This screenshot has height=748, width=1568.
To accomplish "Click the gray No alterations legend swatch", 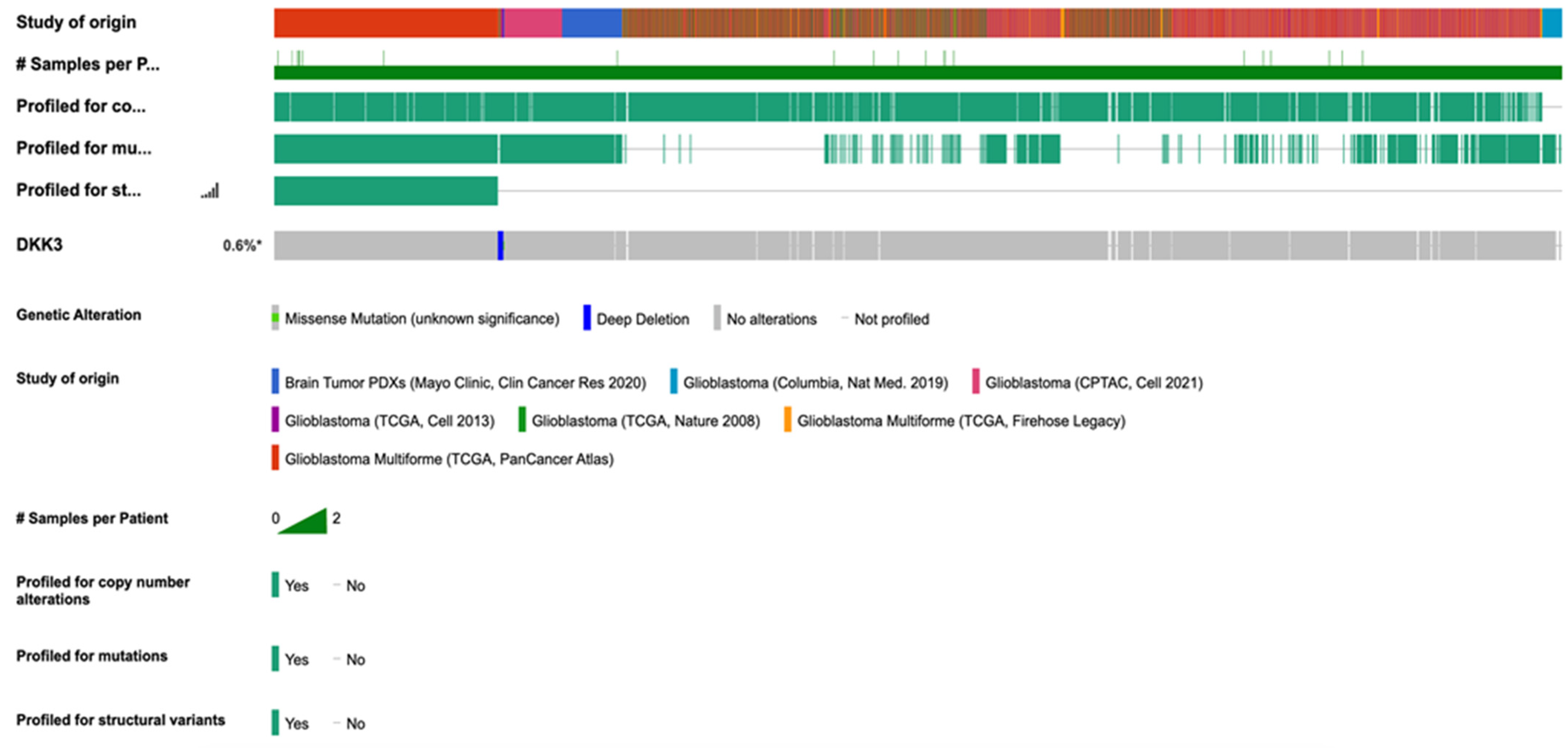I will 717,318.
